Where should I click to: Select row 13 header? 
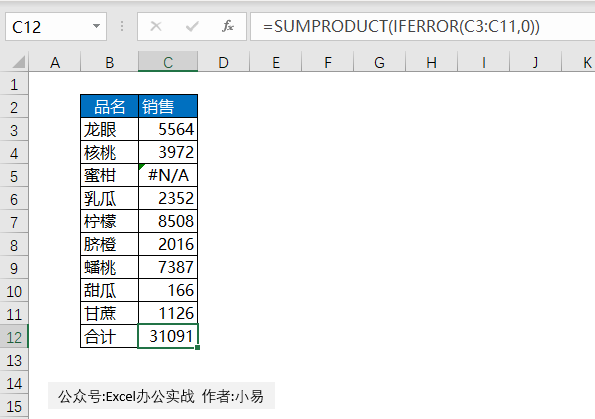(14, 360)
